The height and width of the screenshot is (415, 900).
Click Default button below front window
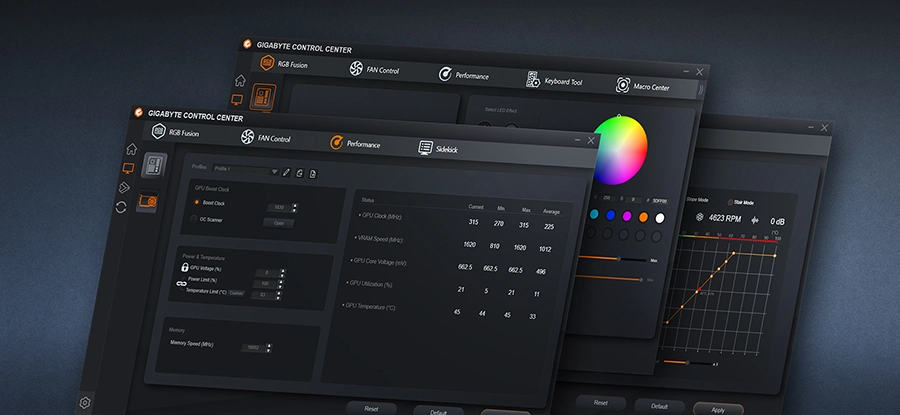[x=439, y=412]
